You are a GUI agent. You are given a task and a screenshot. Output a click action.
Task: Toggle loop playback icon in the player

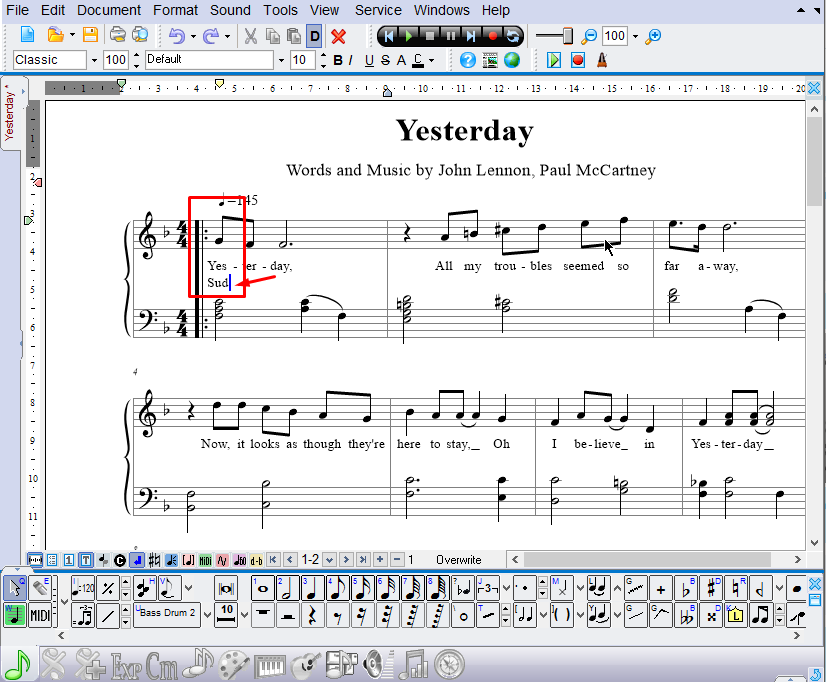click(513, 36)
